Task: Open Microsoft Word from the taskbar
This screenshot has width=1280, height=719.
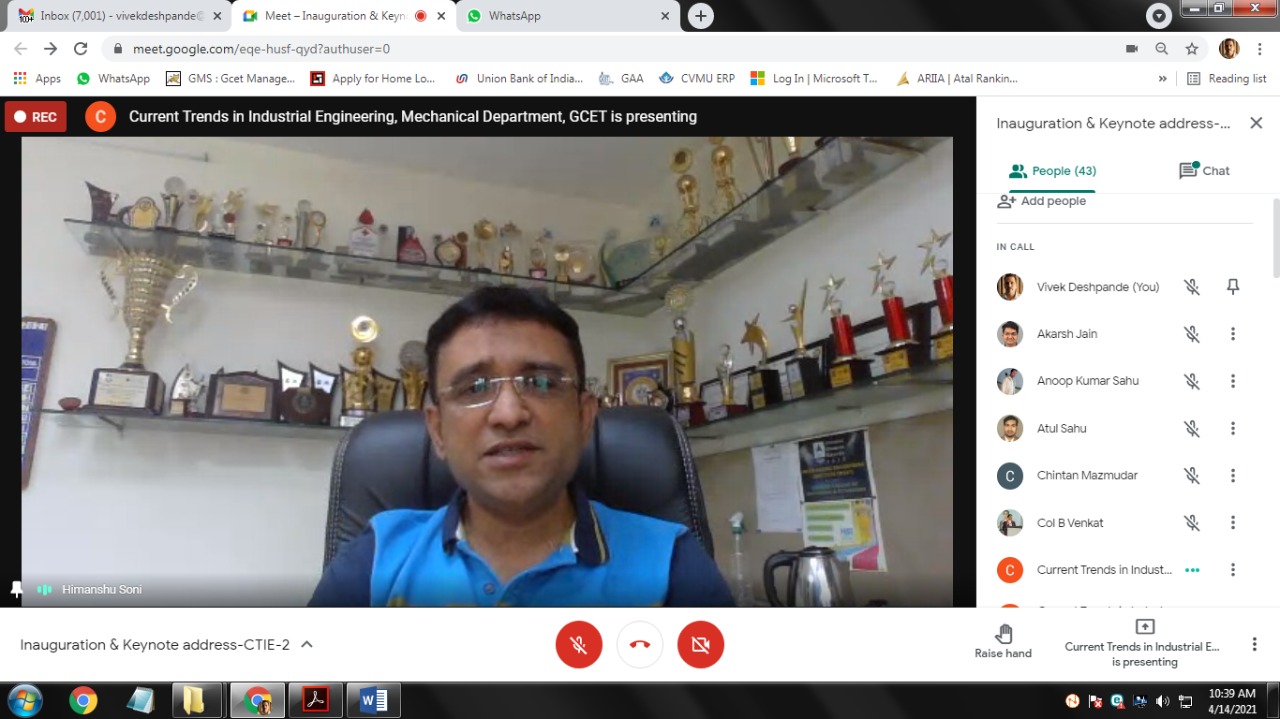Action: (373, 700)
